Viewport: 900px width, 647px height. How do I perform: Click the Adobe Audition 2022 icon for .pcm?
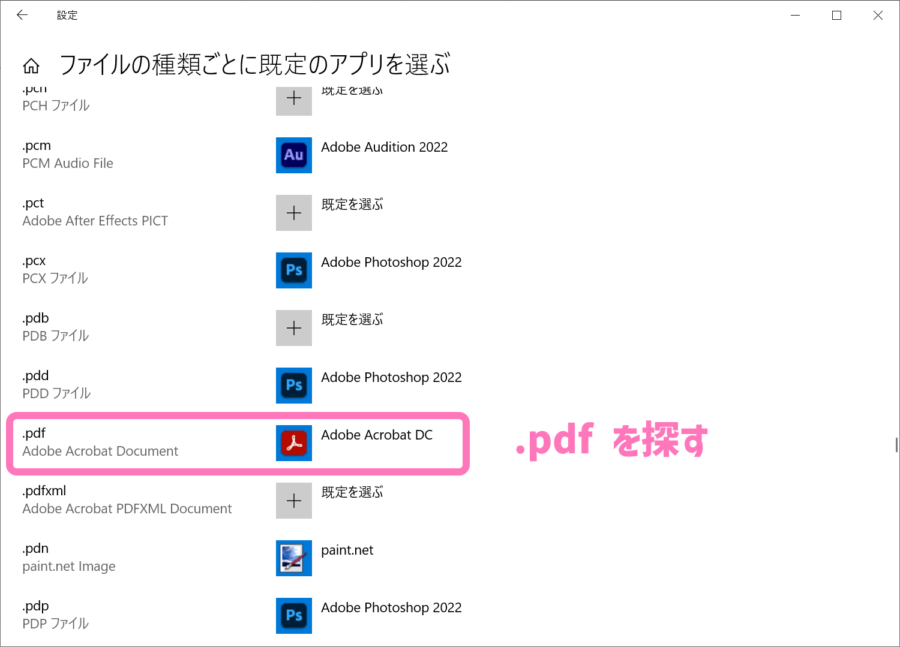coord(293,155)
